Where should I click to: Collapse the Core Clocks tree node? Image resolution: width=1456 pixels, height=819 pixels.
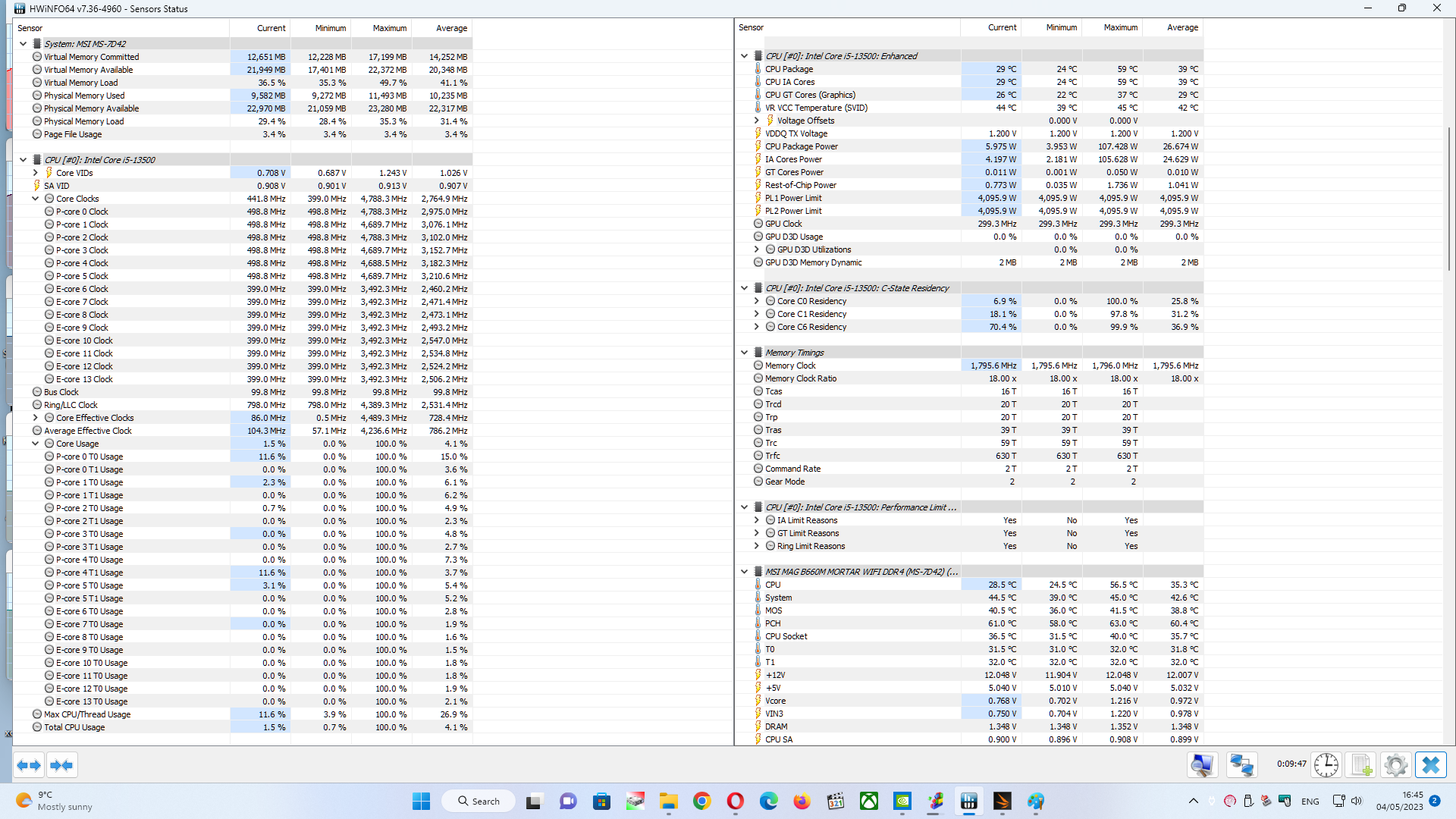click(36, 199)
